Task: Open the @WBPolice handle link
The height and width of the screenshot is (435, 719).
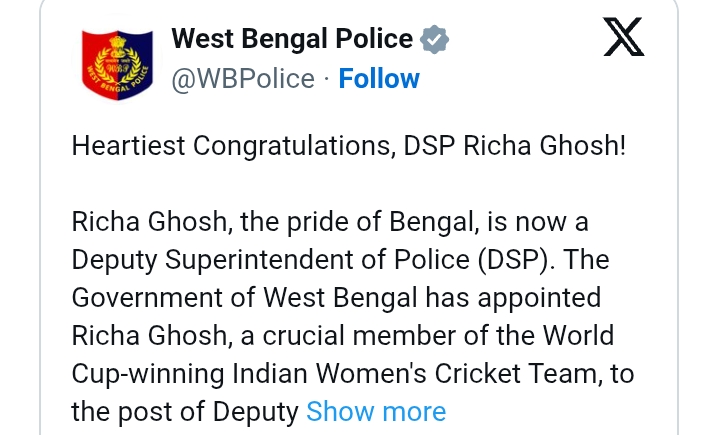Action: click(243, 78)
